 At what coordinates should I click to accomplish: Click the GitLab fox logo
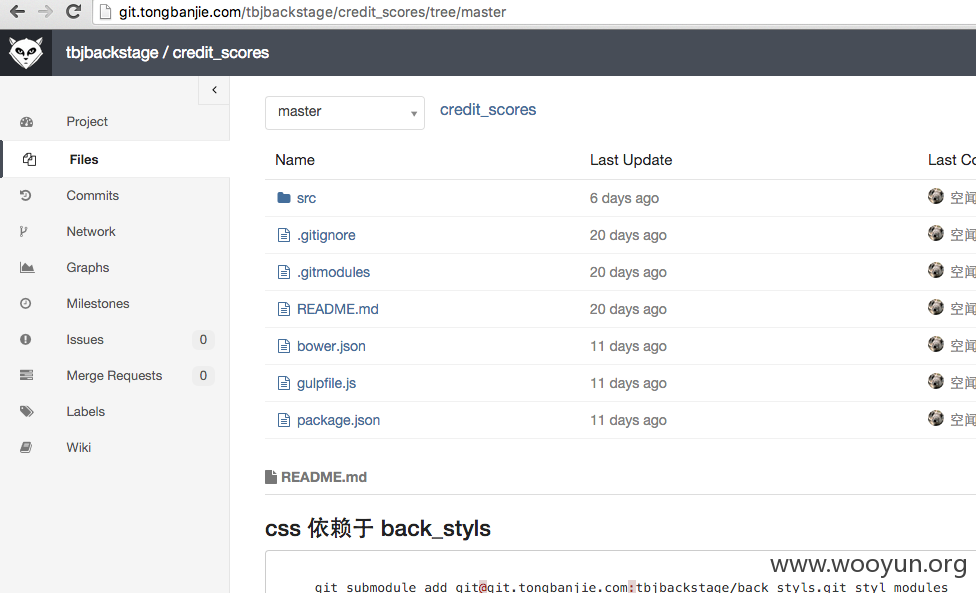[x=26, y=53]
